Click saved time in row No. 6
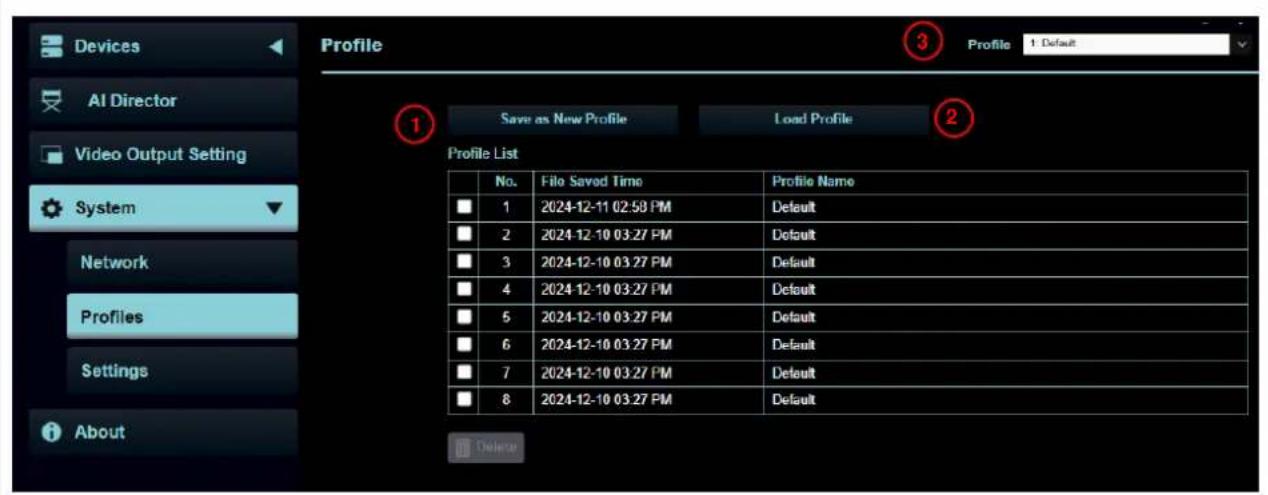Screen dimensions: 1268x495 click(605, 344)
